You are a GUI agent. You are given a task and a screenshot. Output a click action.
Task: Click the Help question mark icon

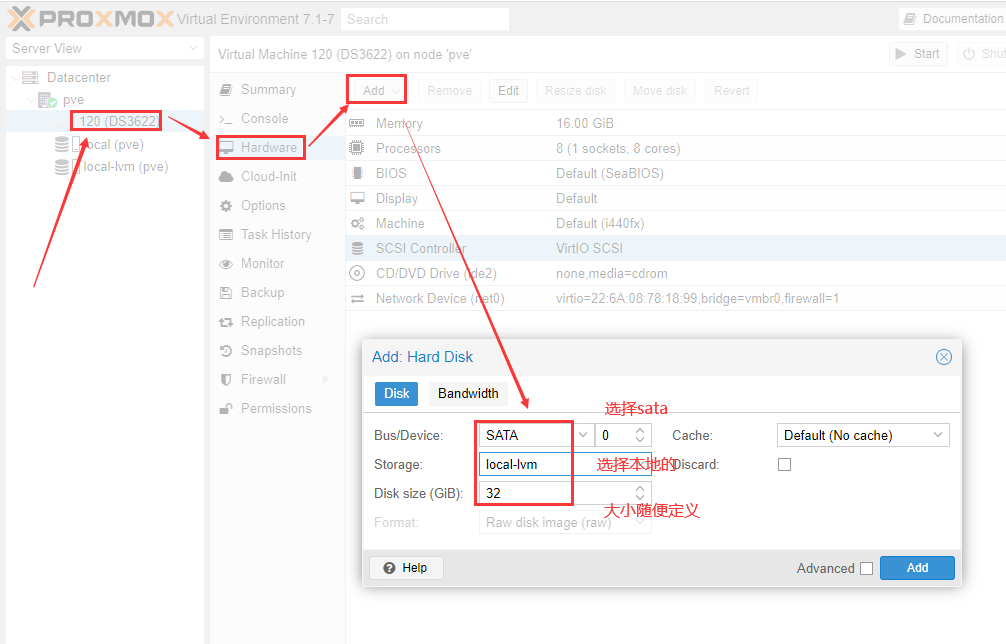click(389, 568)
